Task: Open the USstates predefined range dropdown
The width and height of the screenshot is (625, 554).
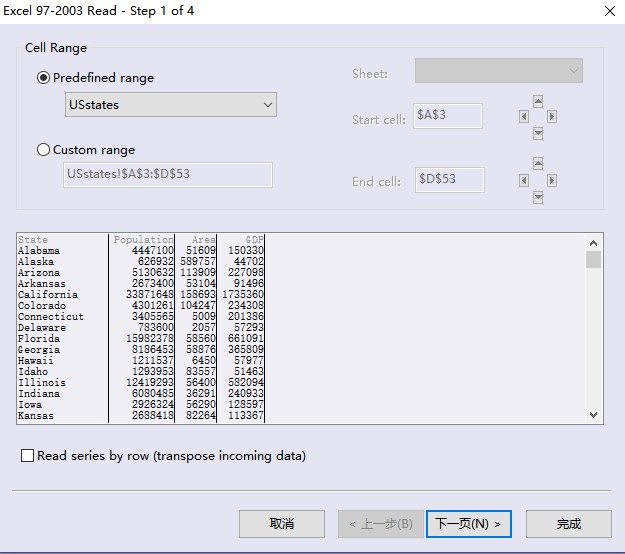Action: pos(171,105)
